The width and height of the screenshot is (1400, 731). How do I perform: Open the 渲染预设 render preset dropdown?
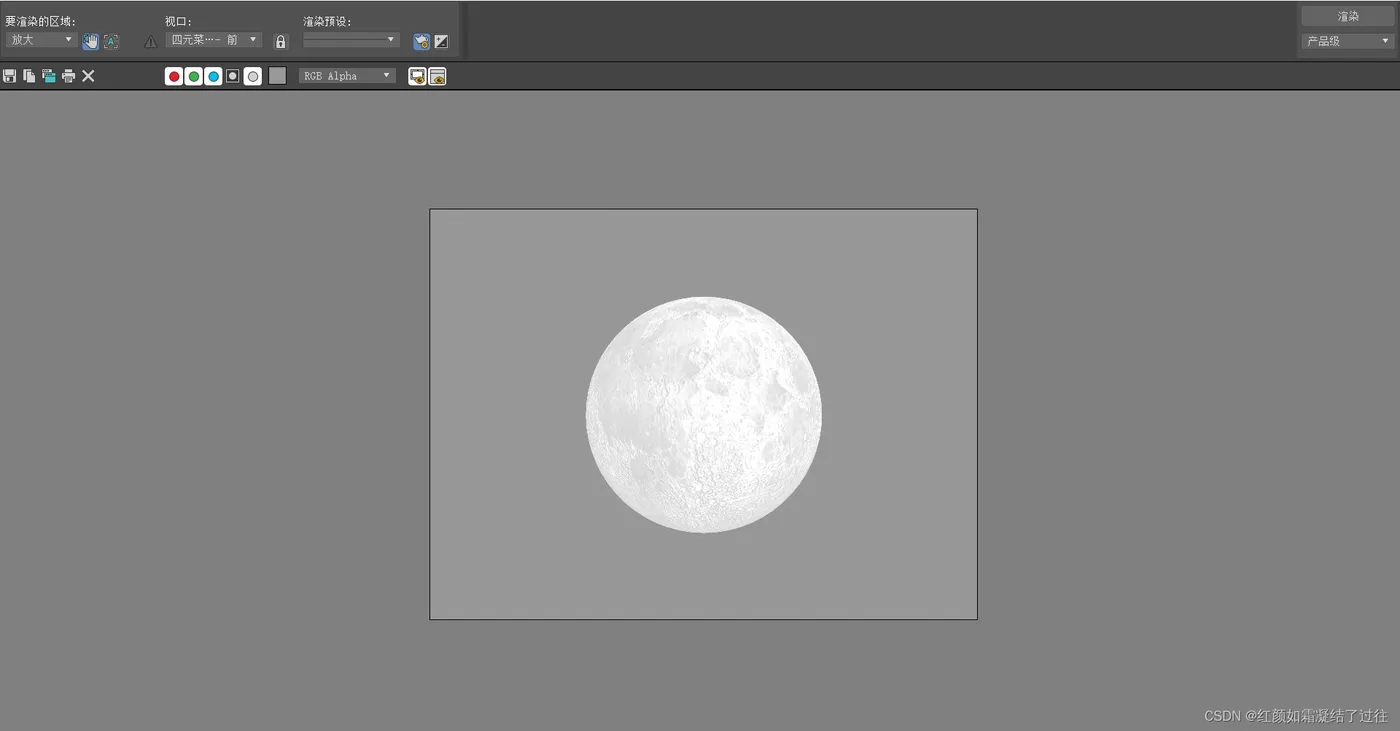click(351, 40)
